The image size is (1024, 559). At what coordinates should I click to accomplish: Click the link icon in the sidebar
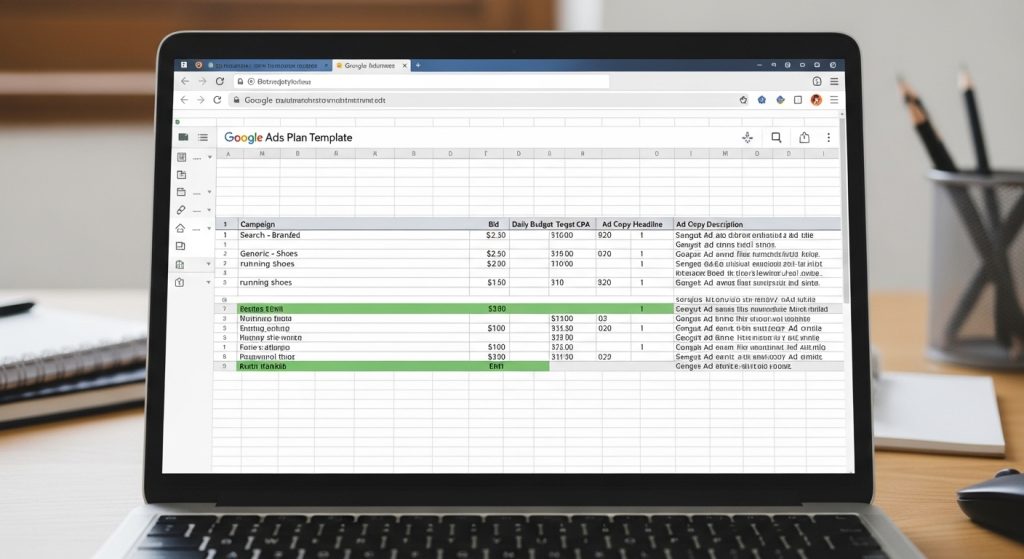pos(181,210)
